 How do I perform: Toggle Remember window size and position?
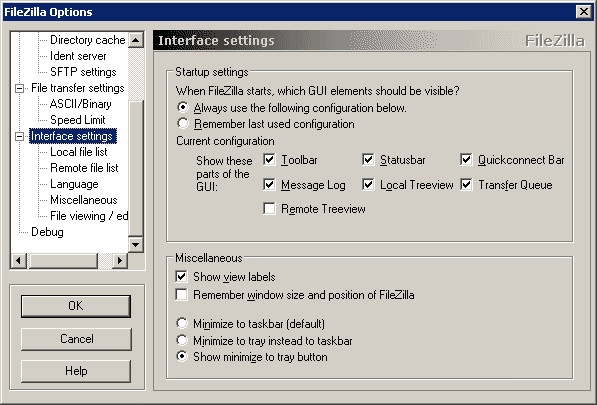pos(182,295)
